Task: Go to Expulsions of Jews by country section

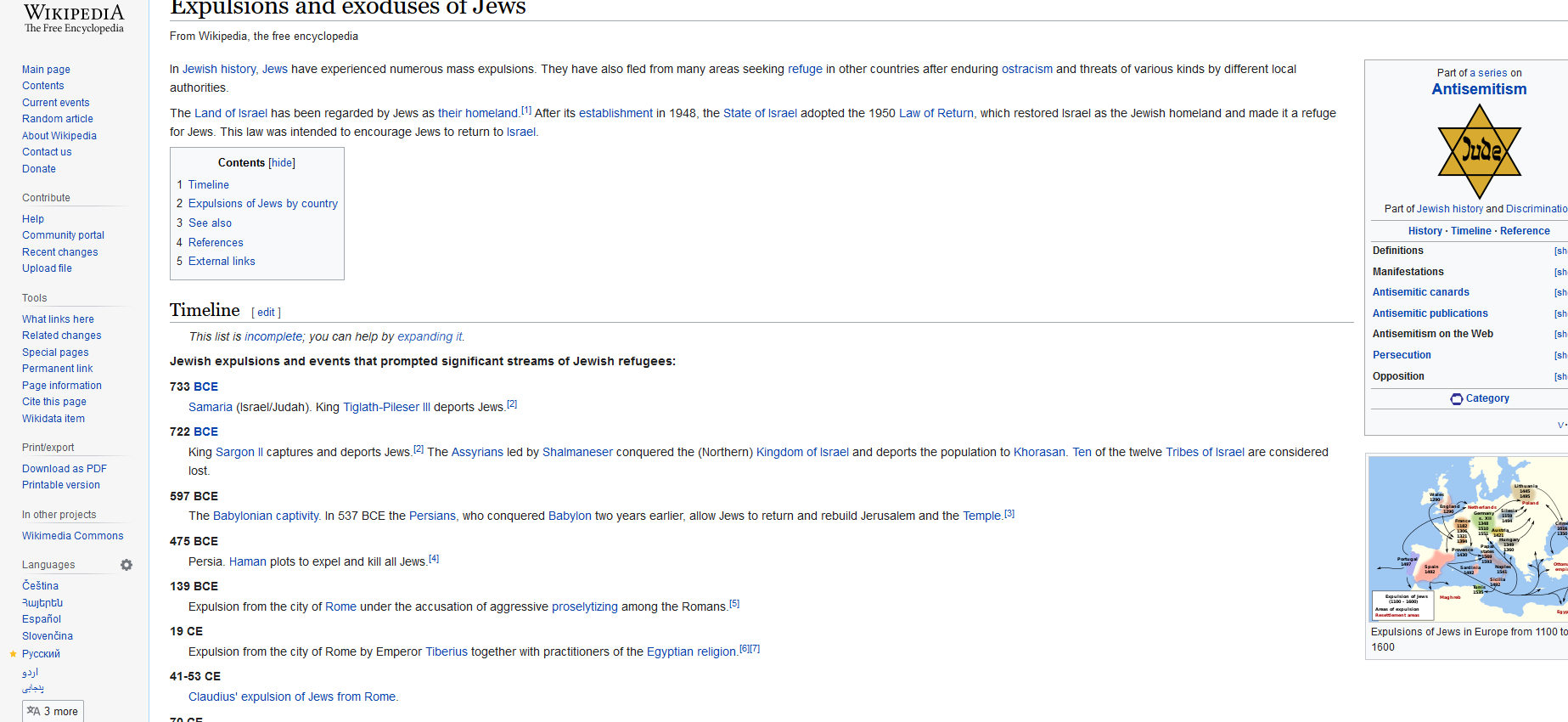Action: click(x=262, y=204)
